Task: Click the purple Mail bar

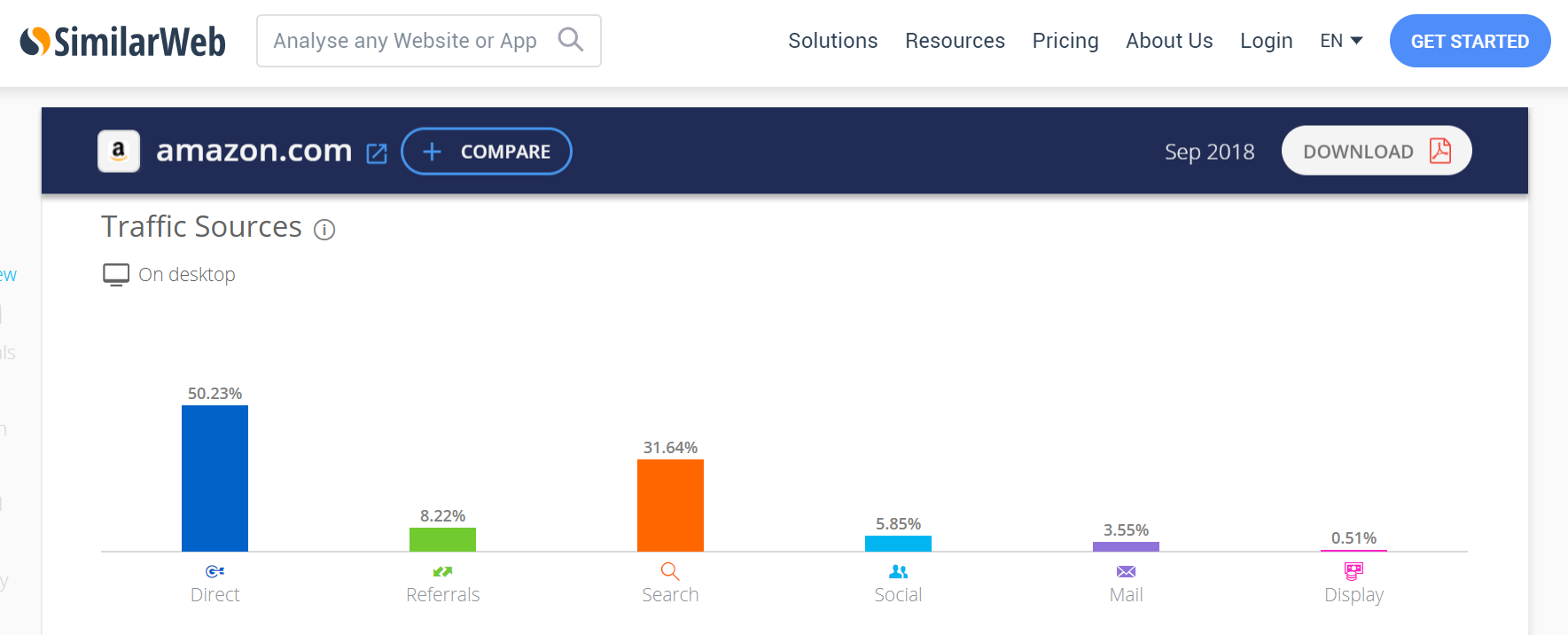Action: (1127, 546)
